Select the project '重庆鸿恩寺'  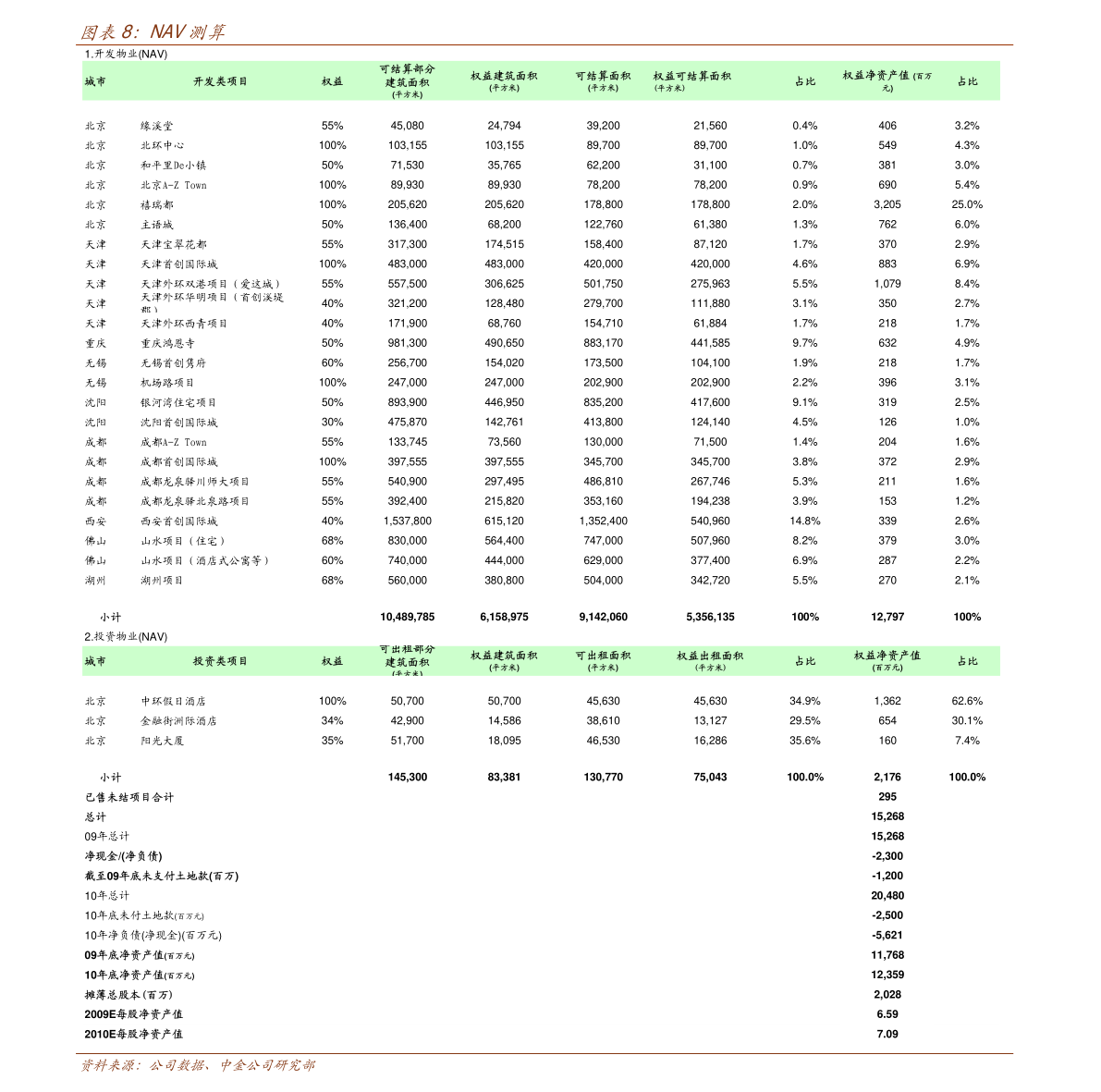click(168, 343)
